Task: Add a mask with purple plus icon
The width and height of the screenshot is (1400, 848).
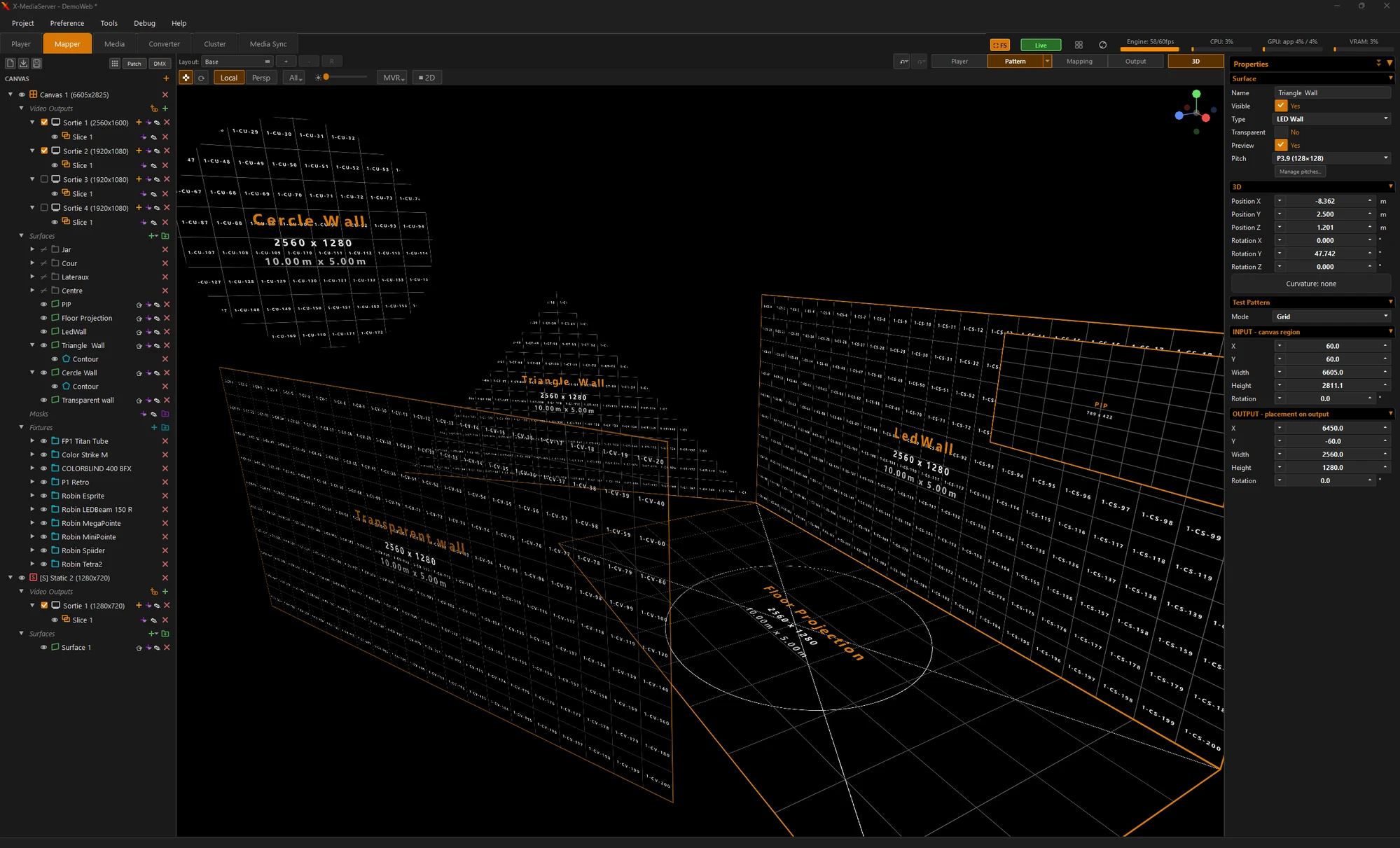Action: click(144, 414)
